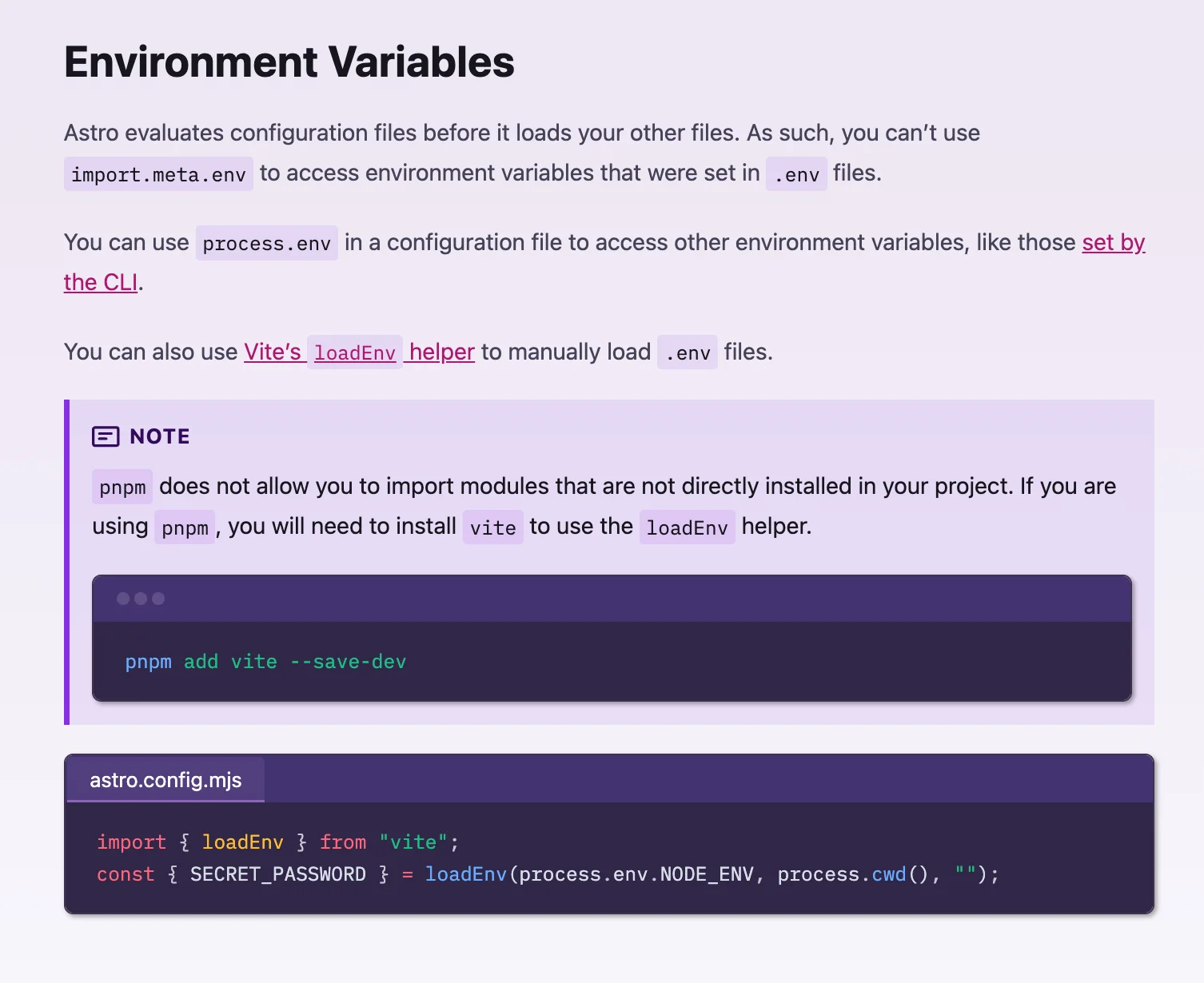Click the import loadEnv line in code block

277,842
